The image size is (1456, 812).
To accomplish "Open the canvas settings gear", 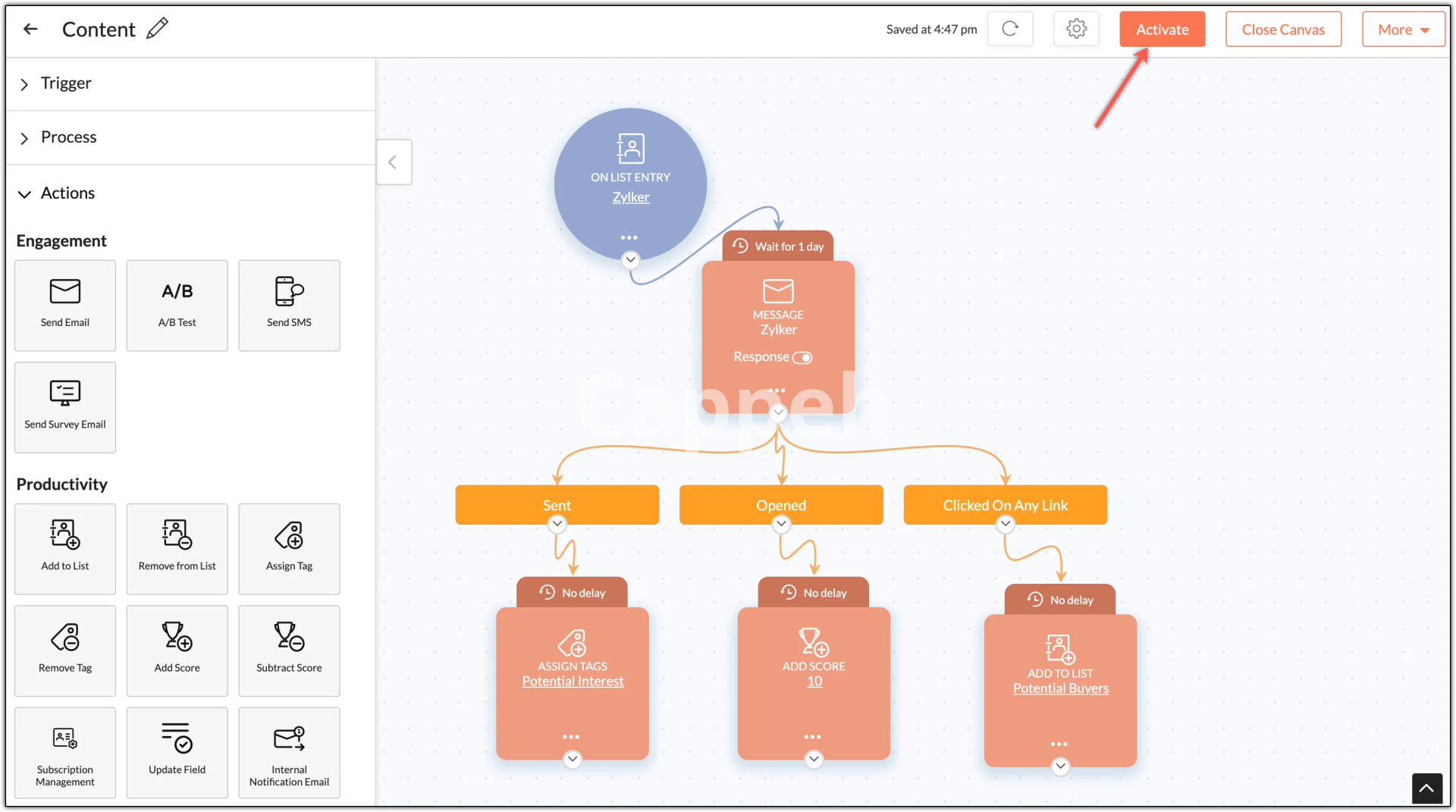I will [x=1076, y=29].
